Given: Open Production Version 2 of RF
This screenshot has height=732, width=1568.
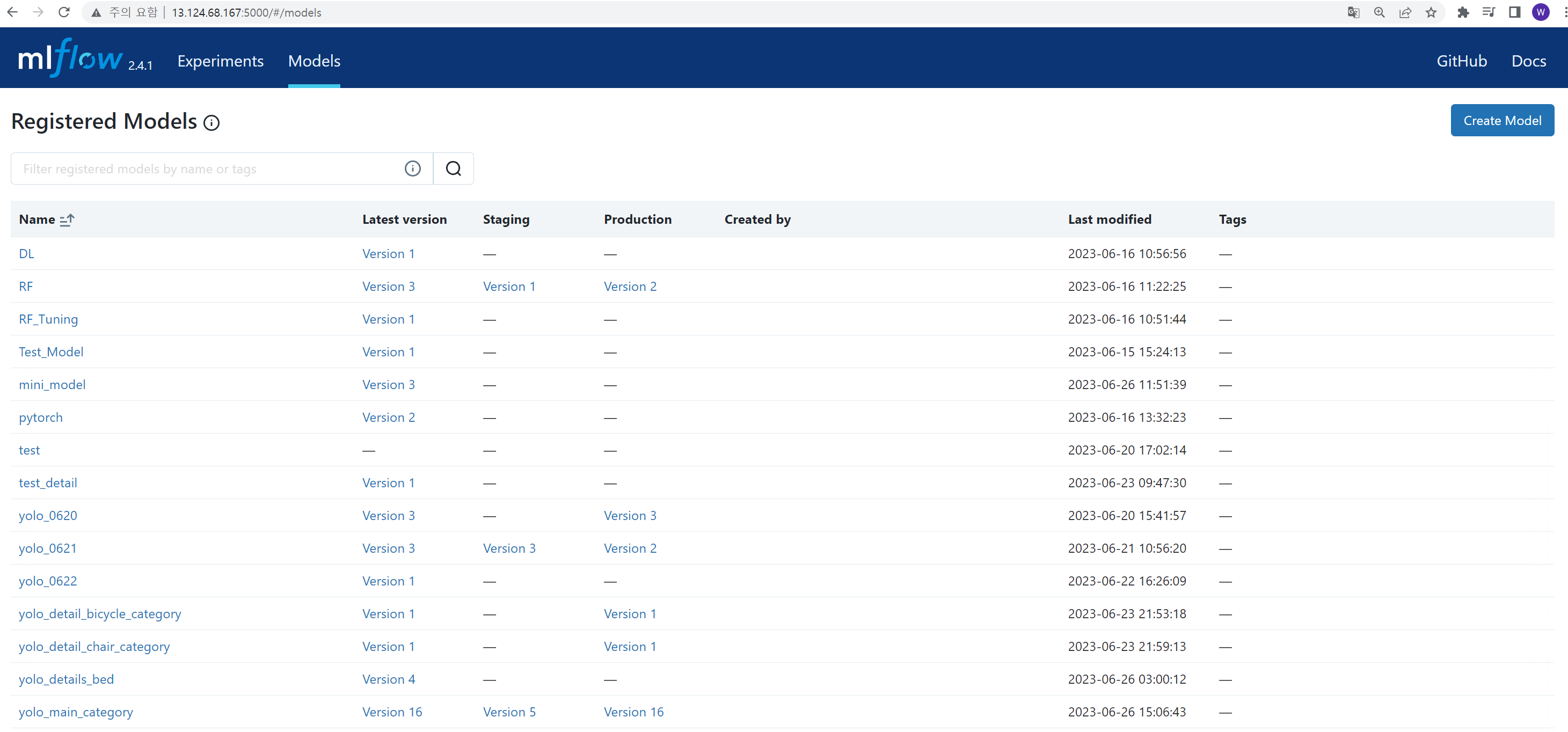Looking at the screenshot, I should pyautogui.click(x=630, y=287).
